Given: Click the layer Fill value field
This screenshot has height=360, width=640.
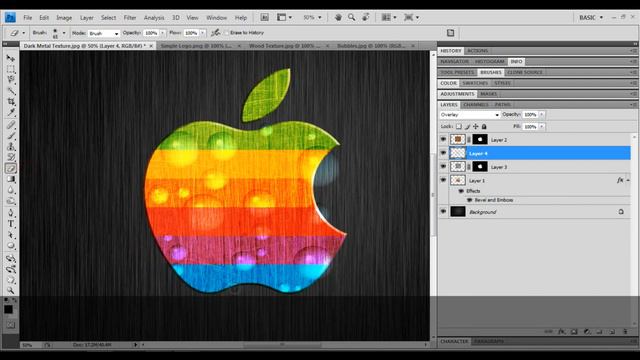Looking at the screenshot, I should point(530,127).
